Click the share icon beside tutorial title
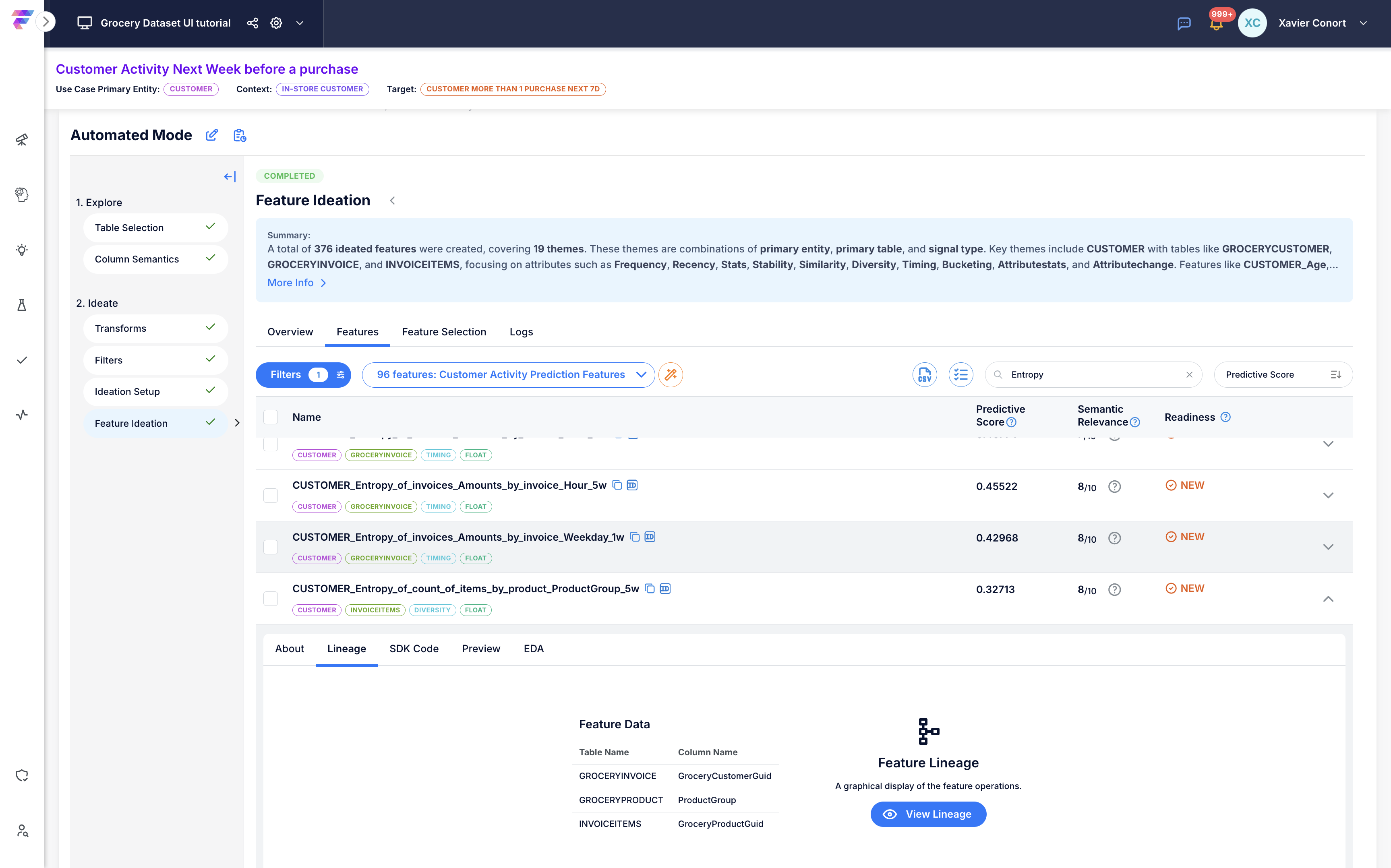This screenshot has height=868, width=1391. [x=253, y=23]
